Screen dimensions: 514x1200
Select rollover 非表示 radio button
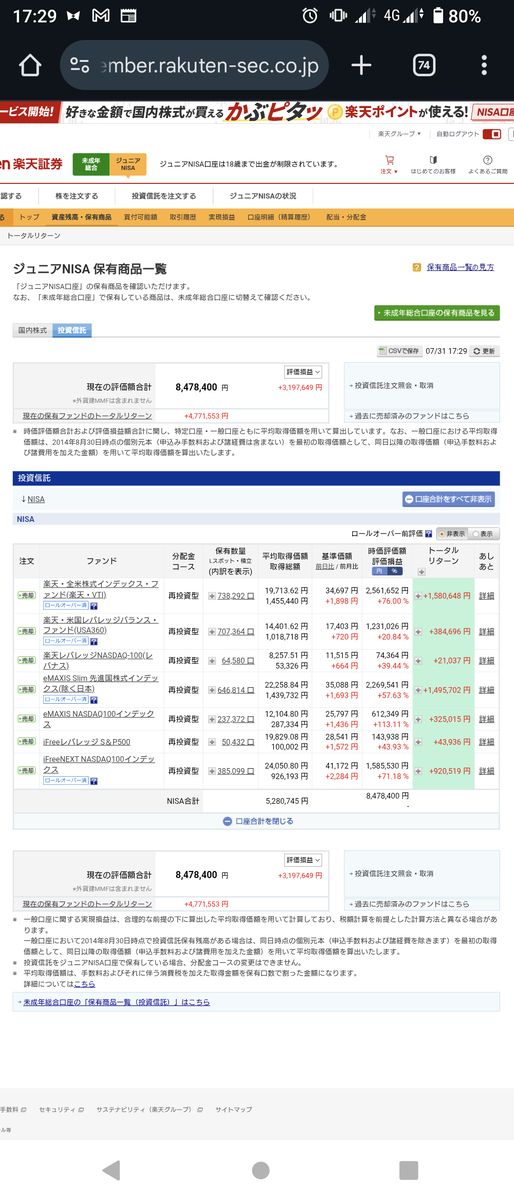coord(443,534)
